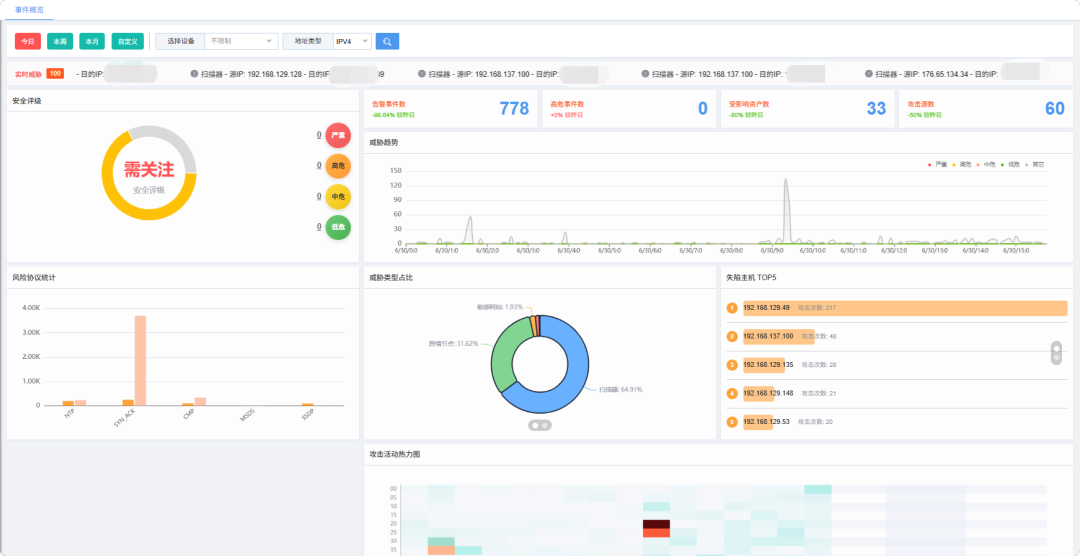Image resolution: width=1080 pixels, height=556 pixels.
Task: Filter events by 本月
Action: point(92,41)
